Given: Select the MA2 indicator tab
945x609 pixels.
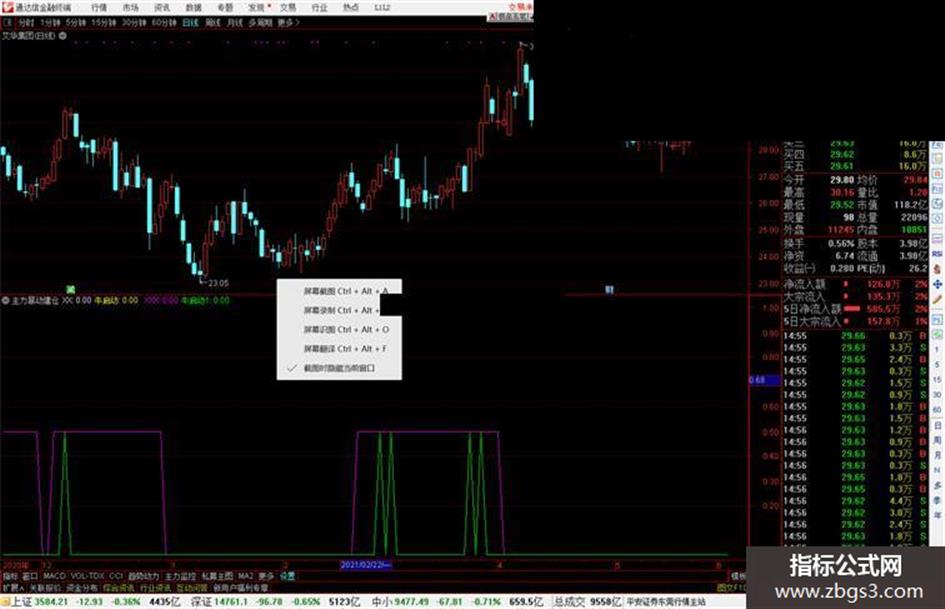Looking at the screenshot, I should (x=246, y=576).
